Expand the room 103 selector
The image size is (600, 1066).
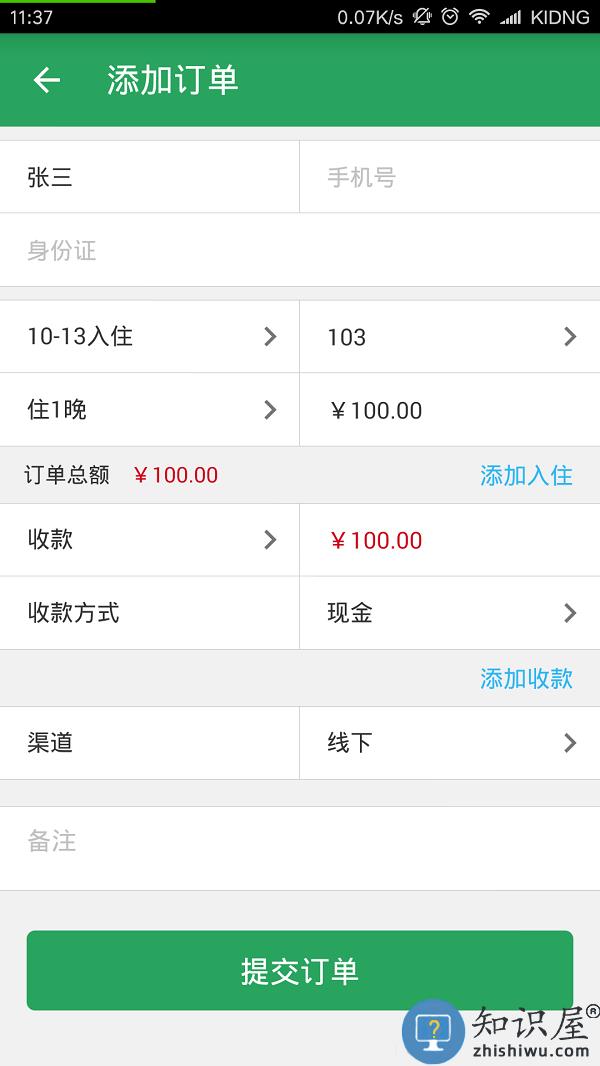tap(450, 337)
